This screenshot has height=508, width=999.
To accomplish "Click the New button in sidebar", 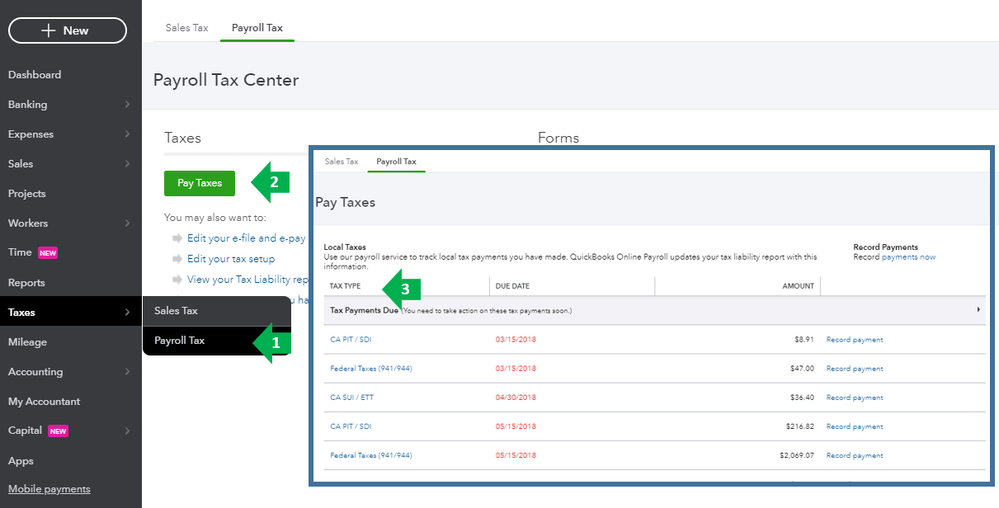I will [x=68, y=31].
